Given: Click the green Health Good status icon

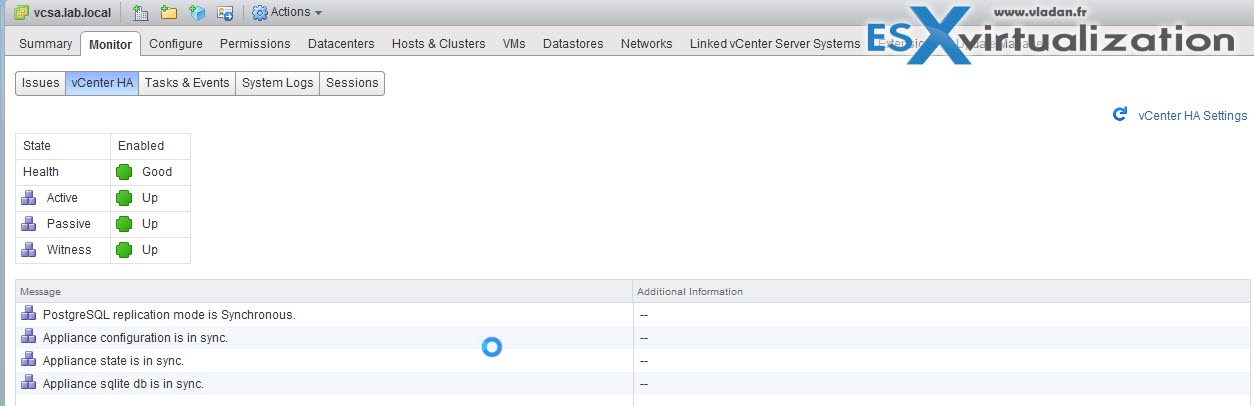Looking at the screenshot, I should [124, 172].
